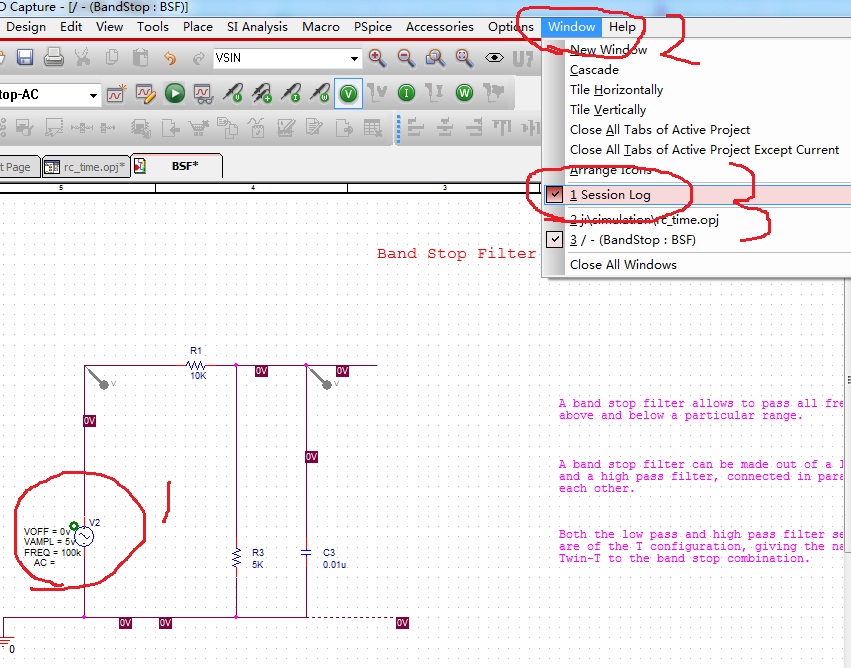The width and height of the screenshot is (851, 668).
Task: Switch to the BSF* schematic tab
Action: [x=177, y=166]
